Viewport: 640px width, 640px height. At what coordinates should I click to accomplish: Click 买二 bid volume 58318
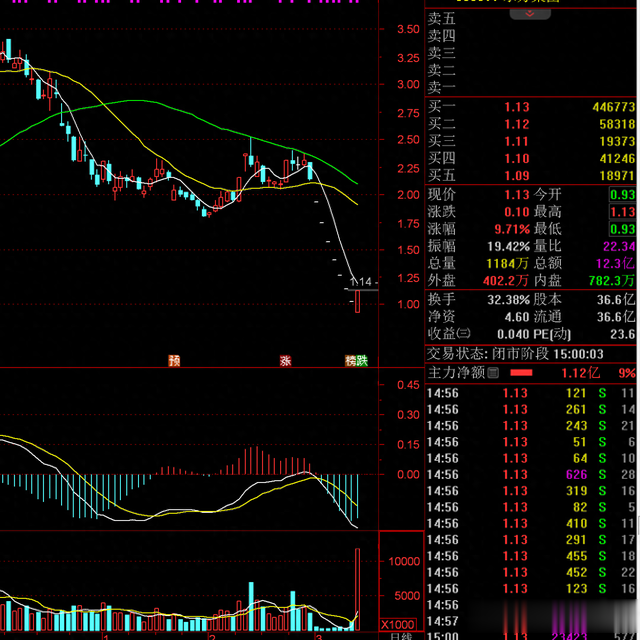pyautogui.click(x=617, y=124)
